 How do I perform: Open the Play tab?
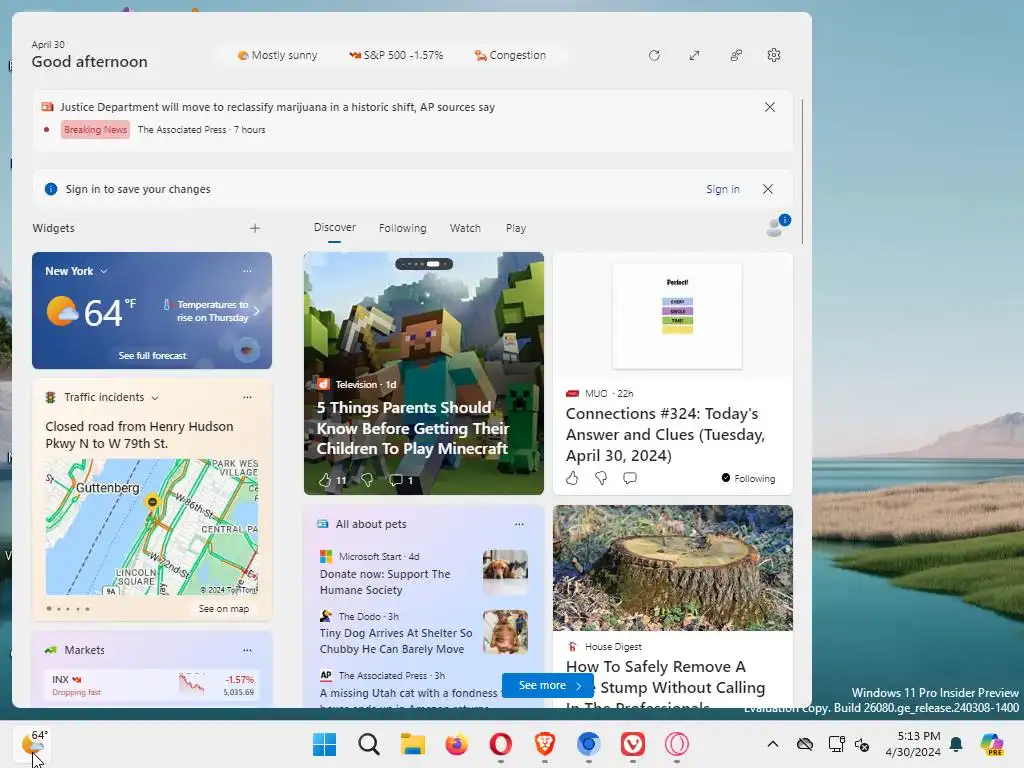[515, 228]
